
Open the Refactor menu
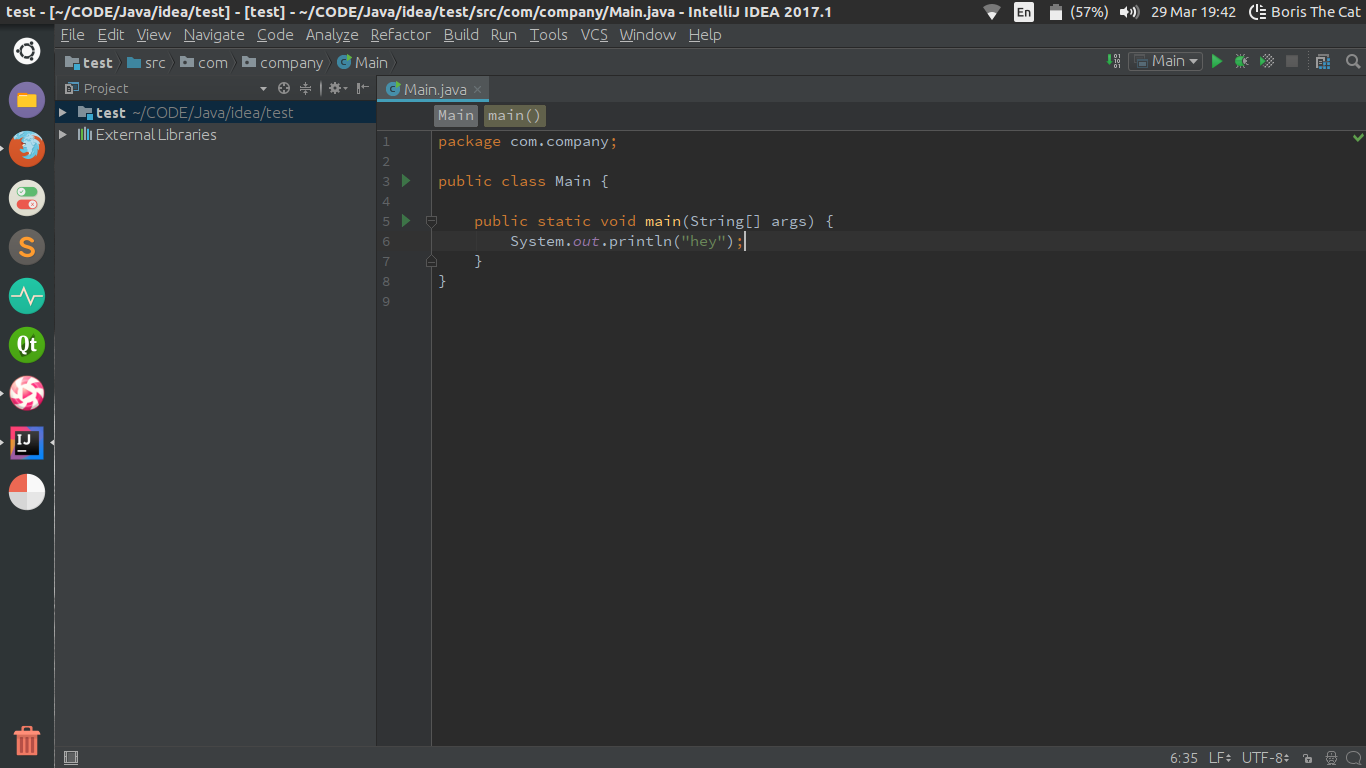[x=400, y=35]
